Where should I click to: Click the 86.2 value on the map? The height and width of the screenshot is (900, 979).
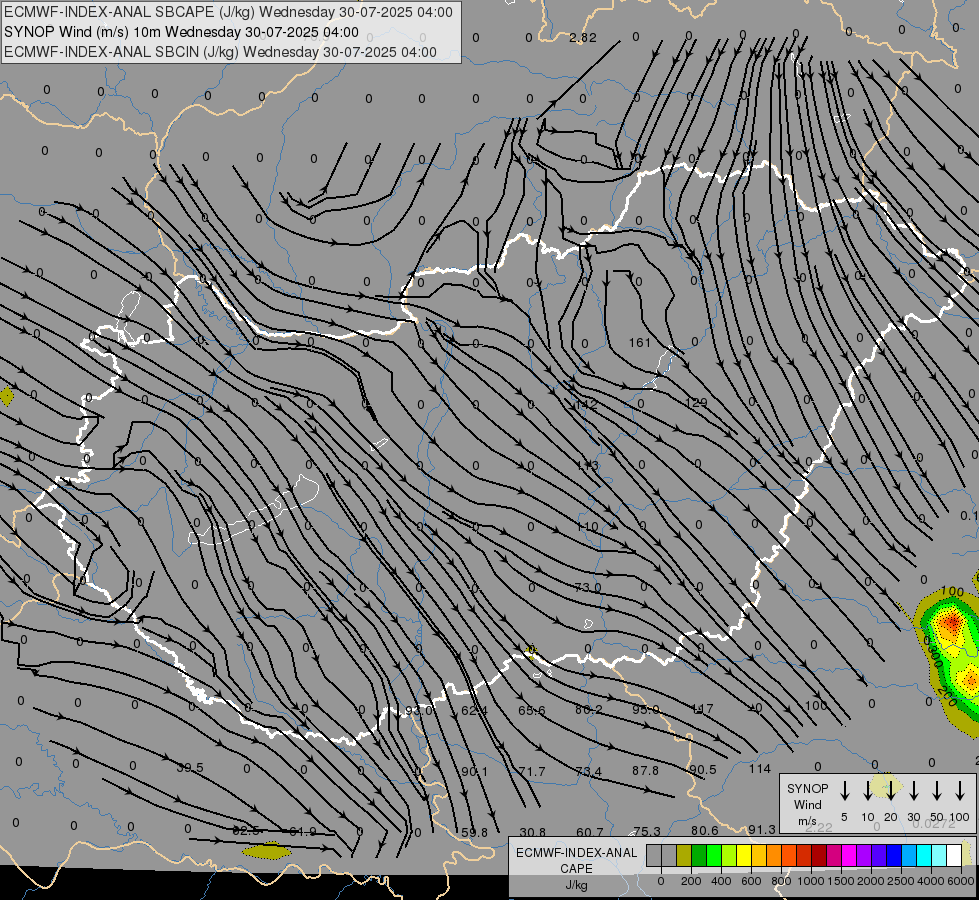(x=589, y=710)
